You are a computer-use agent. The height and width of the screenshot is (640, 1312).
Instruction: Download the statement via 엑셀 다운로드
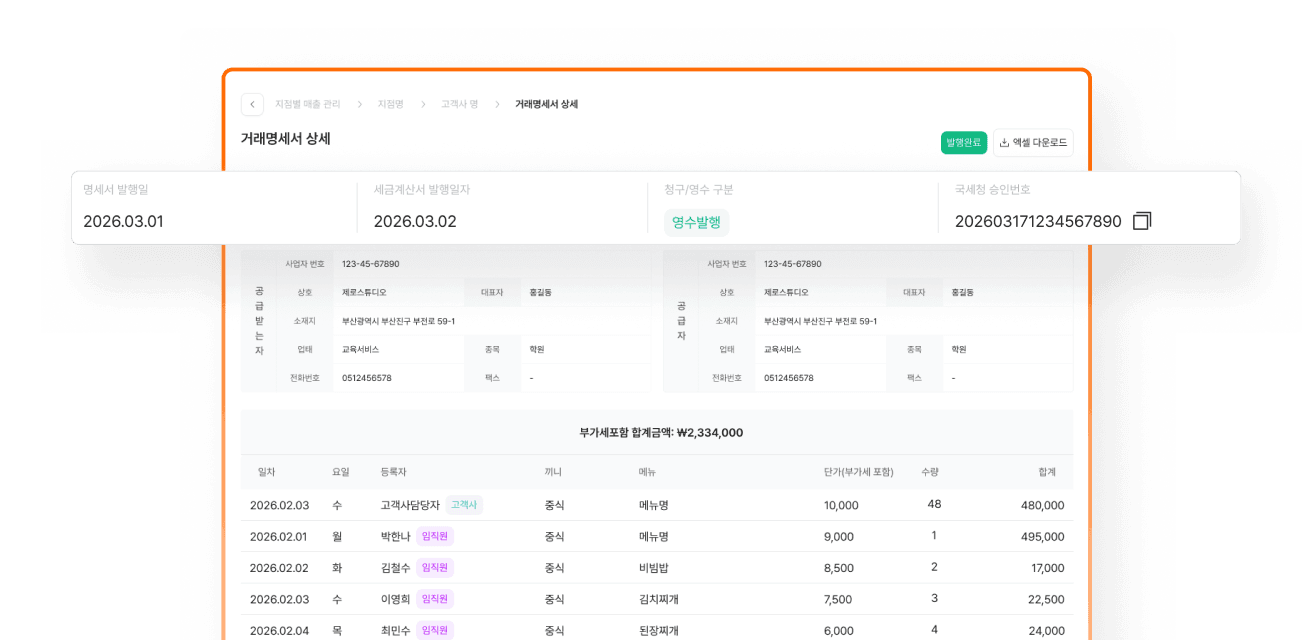(x=1033, y=143)
